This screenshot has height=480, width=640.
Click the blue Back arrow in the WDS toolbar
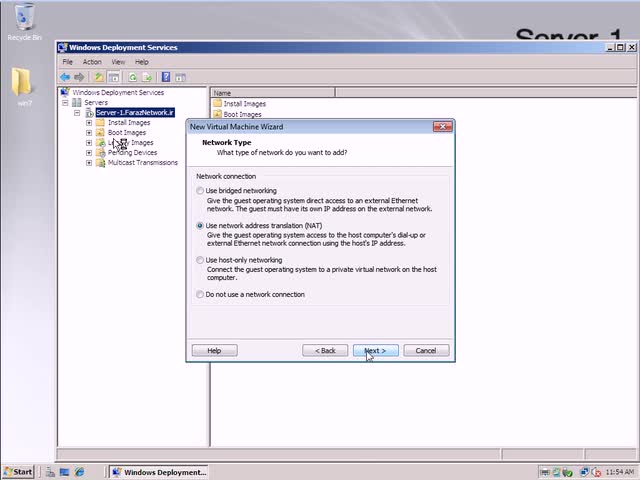point(65,77)
